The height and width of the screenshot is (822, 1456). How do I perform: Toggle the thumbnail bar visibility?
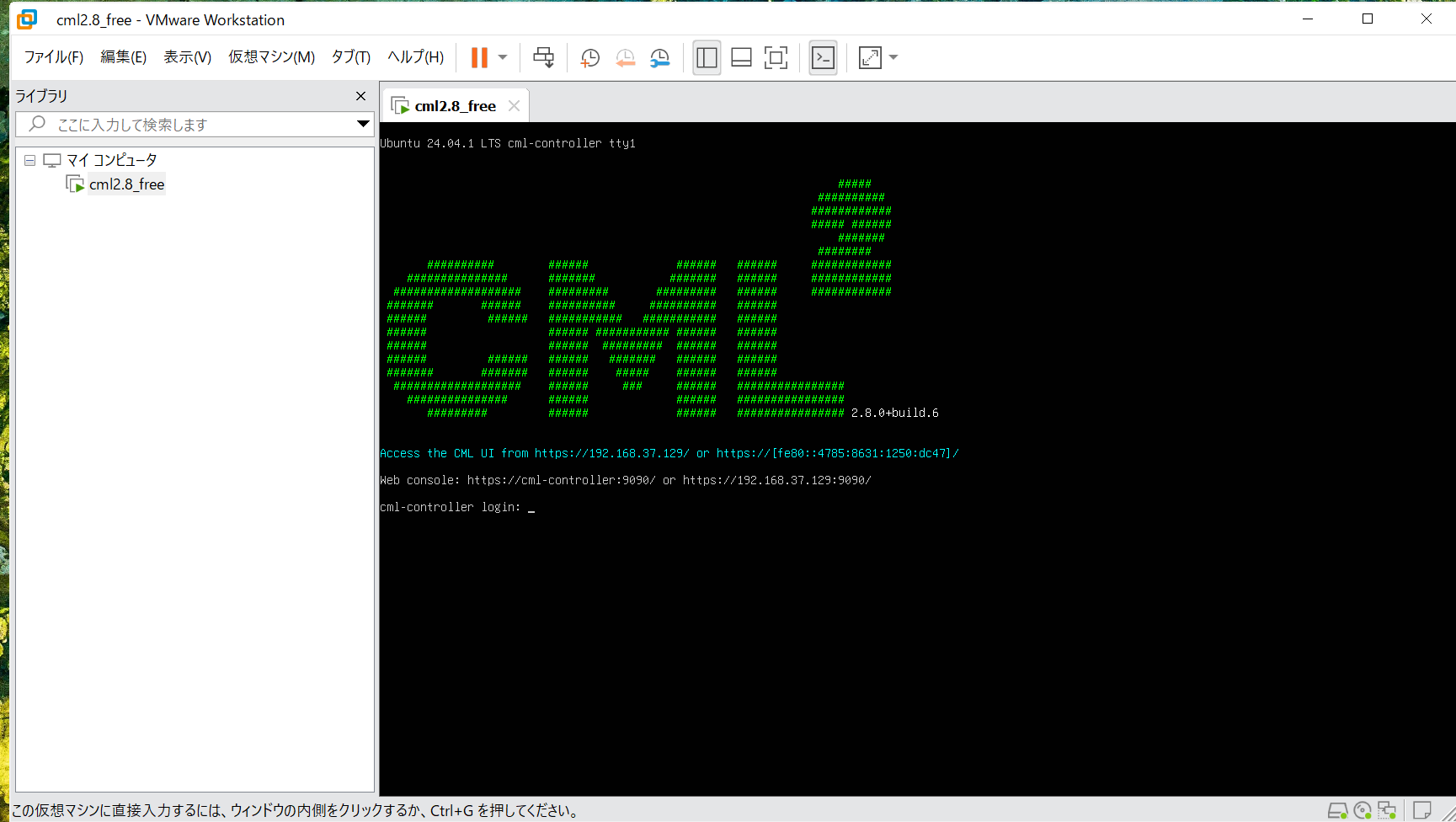pyautogui.click(x=741, y=57)
